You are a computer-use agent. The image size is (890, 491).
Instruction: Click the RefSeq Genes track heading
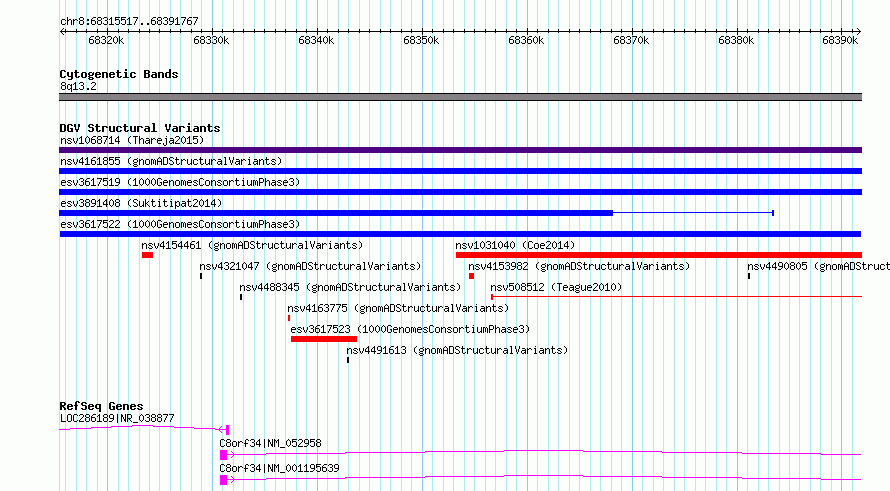pos(101,406)
